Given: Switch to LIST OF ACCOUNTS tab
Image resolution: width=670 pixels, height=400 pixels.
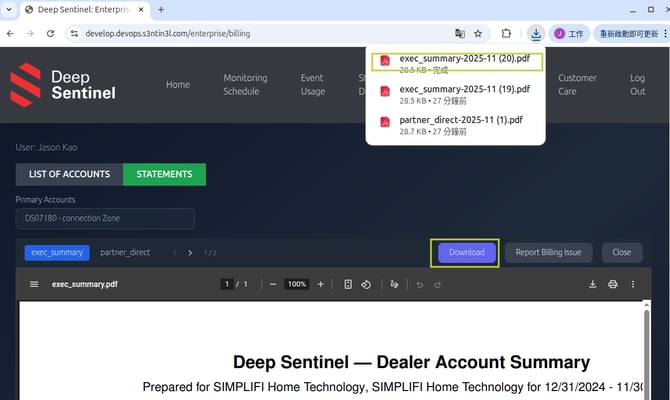Looking at the screenshot, I should tap(69, 174).
